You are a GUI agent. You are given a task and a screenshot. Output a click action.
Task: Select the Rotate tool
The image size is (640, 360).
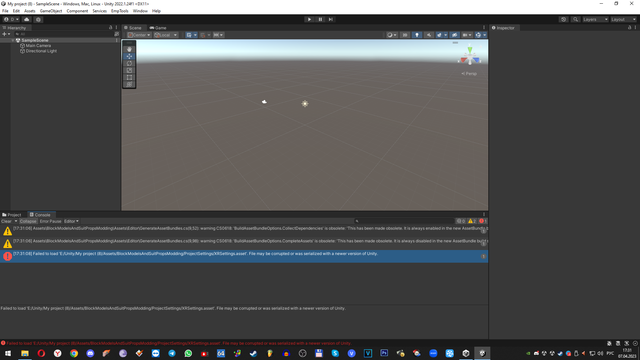pyautogui.click(x=129, y=63)
